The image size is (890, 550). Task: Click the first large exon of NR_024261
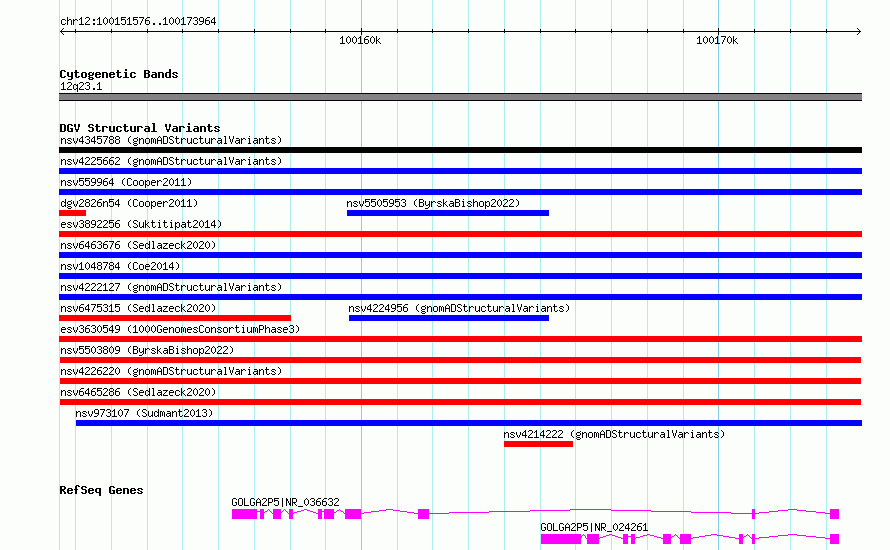[561, 539]
